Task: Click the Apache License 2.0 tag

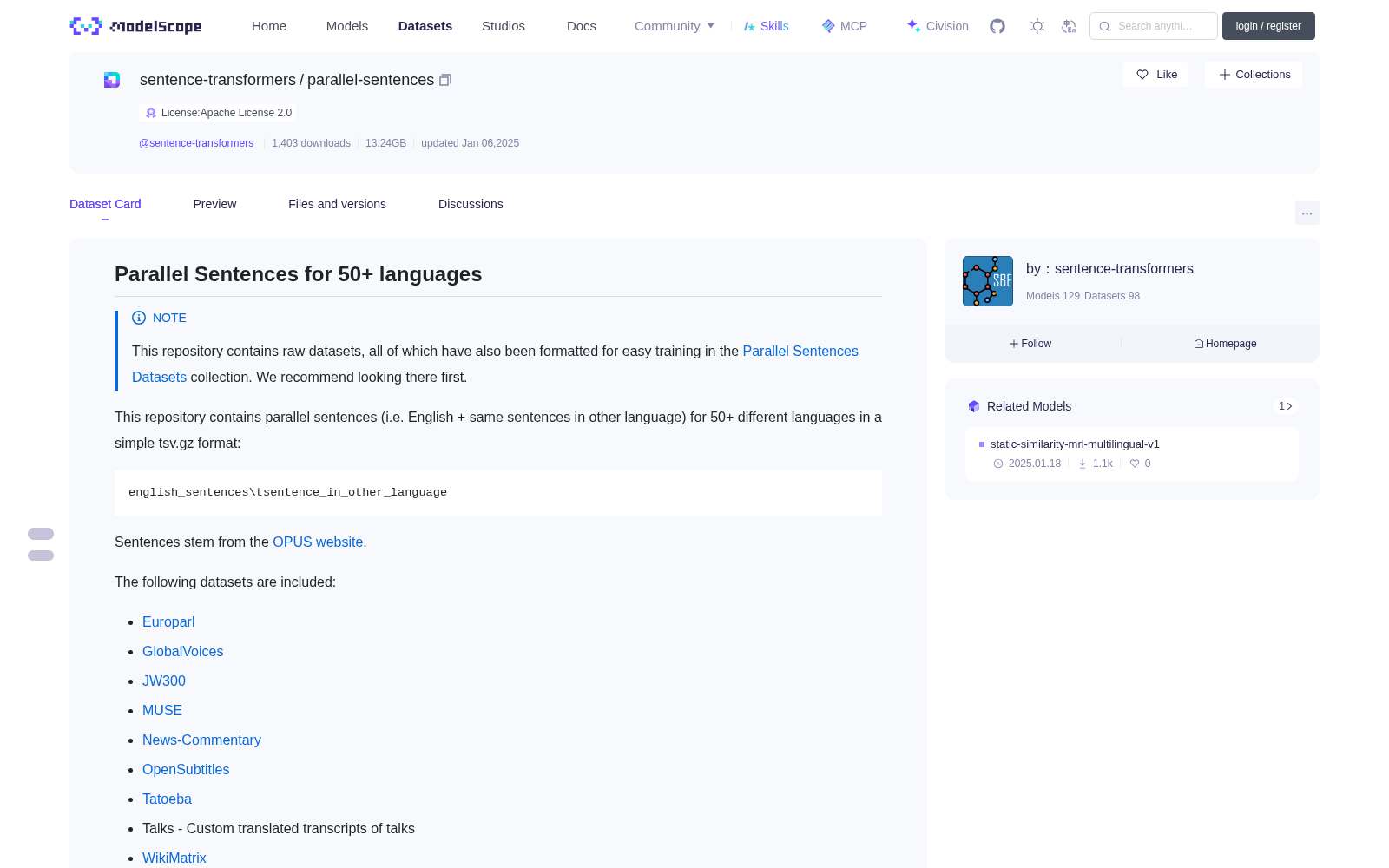Action: pos(218,113)
